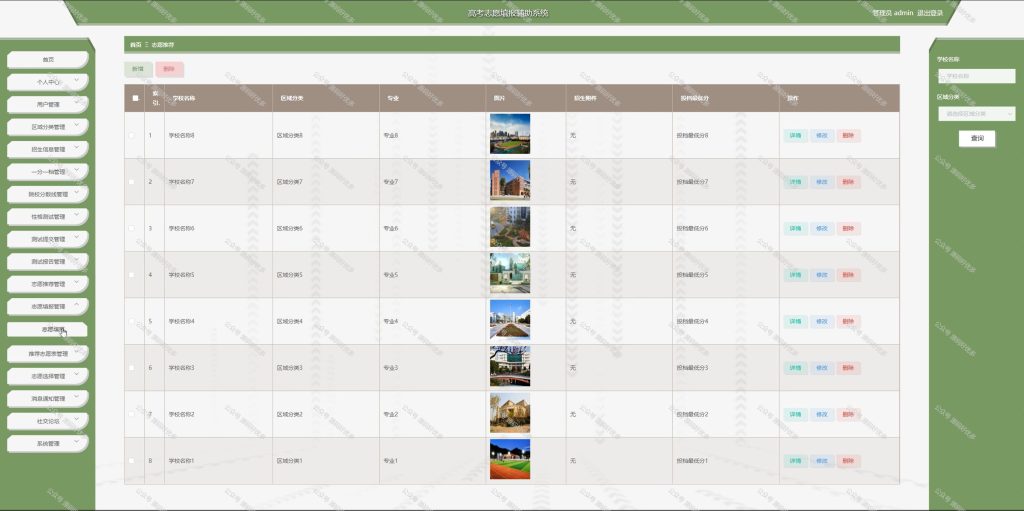The width and height of the screenshot is (1024, 511).
Task: Click the 详情 button in row 1
Action: pyautogui.click(x=795, y=135)
